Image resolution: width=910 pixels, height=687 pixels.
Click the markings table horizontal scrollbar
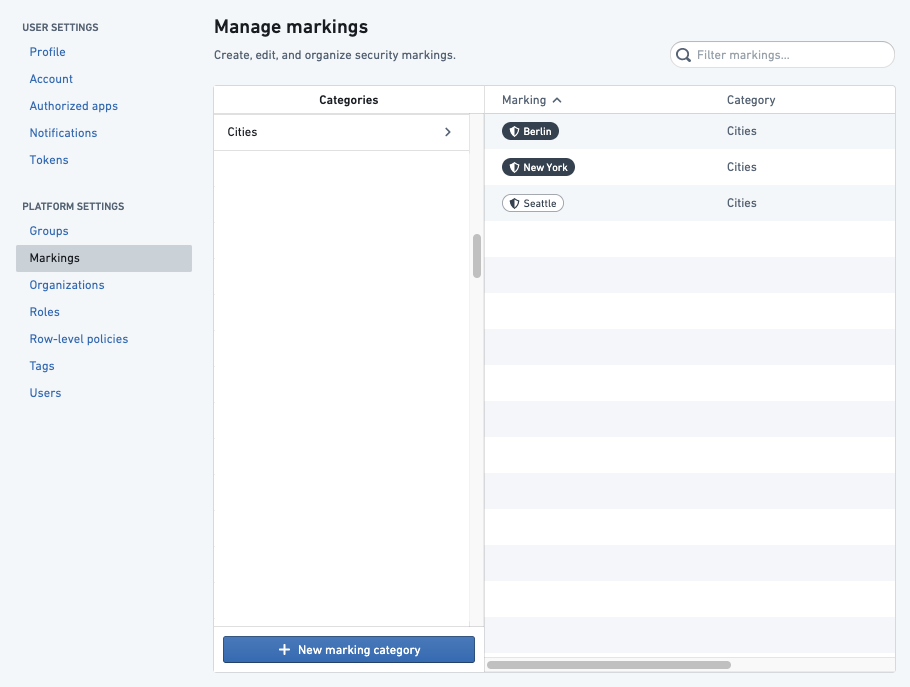pos(609,665)
